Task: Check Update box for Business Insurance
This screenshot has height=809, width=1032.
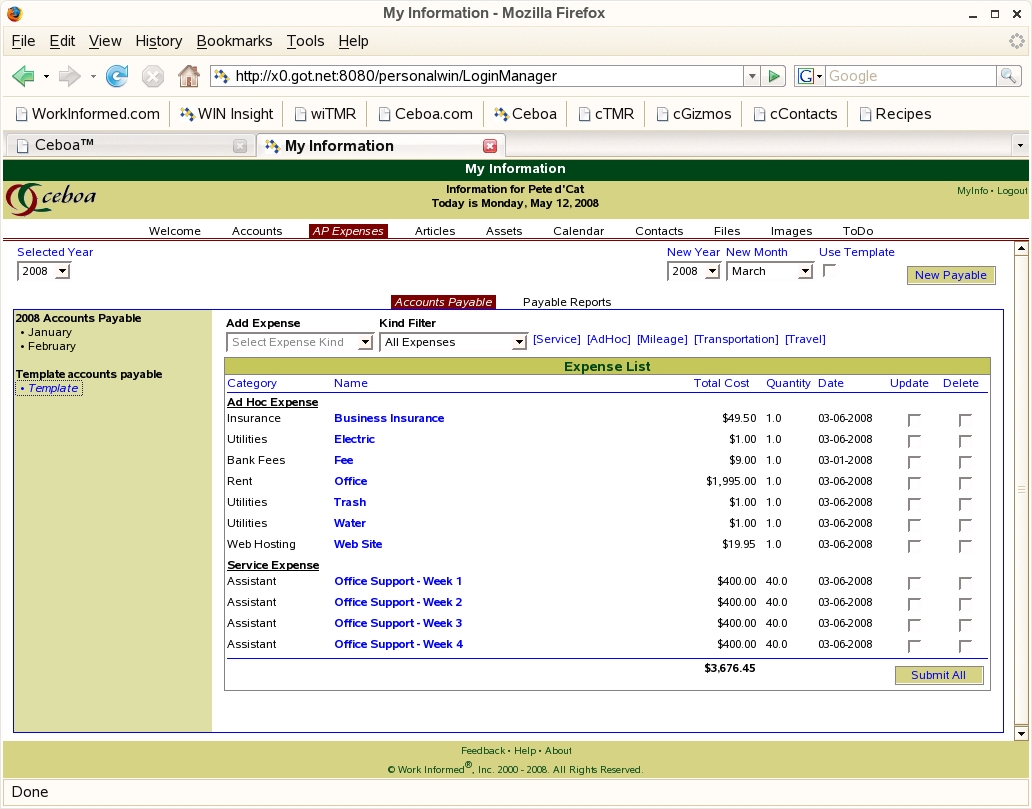Action: tap(914, 420)
